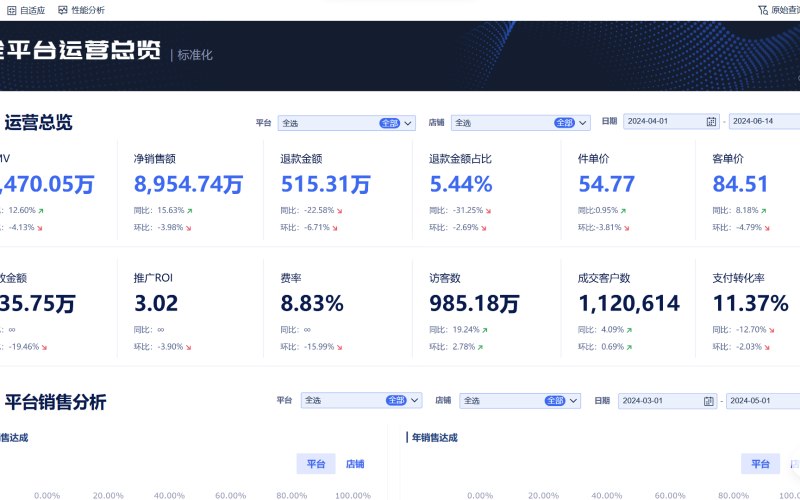Click 访客数 value 985.18万
The height and width of the screenshot is (500, 800).
(474, 304)
